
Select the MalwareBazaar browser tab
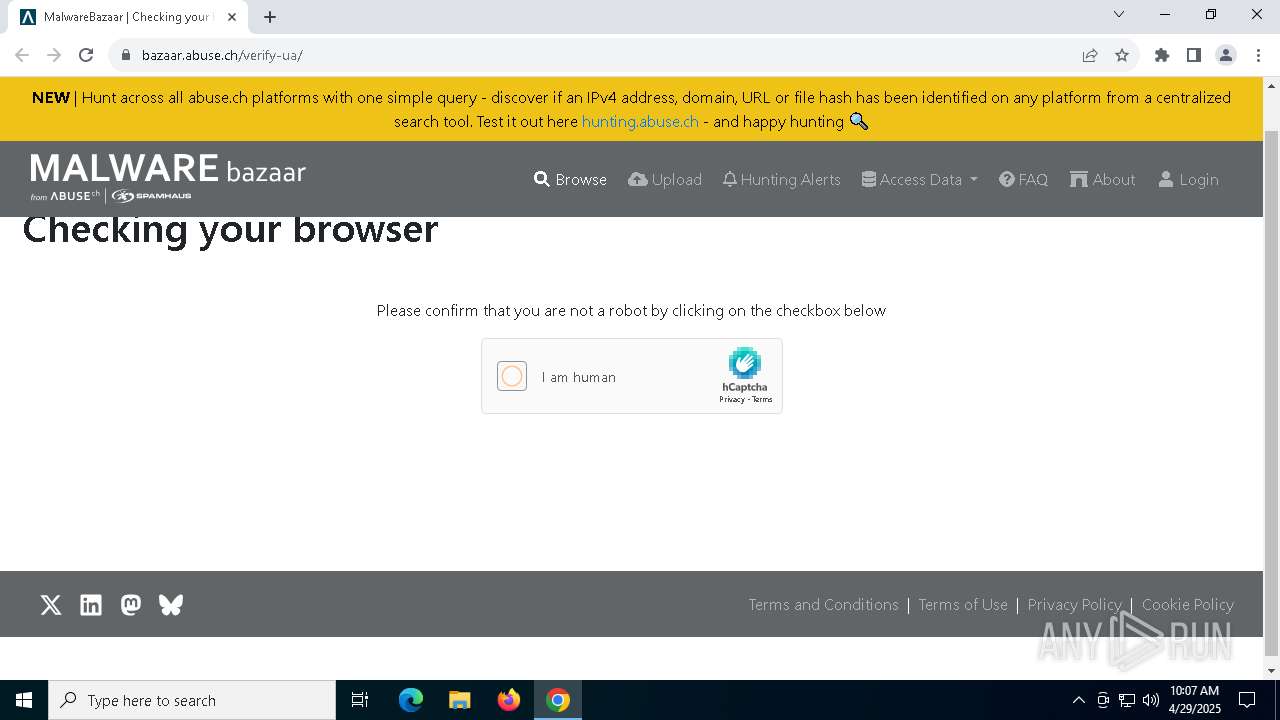(x=127, y=17)
